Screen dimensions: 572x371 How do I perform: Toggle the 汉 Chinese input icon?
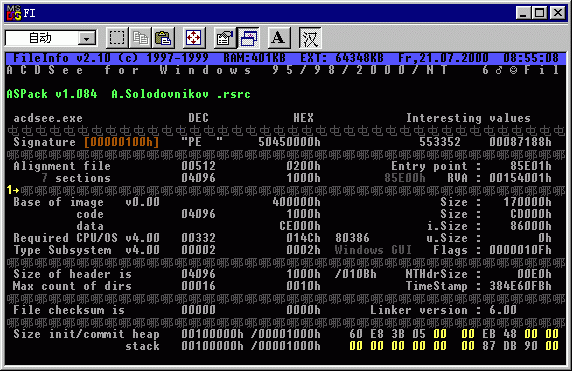310,38
